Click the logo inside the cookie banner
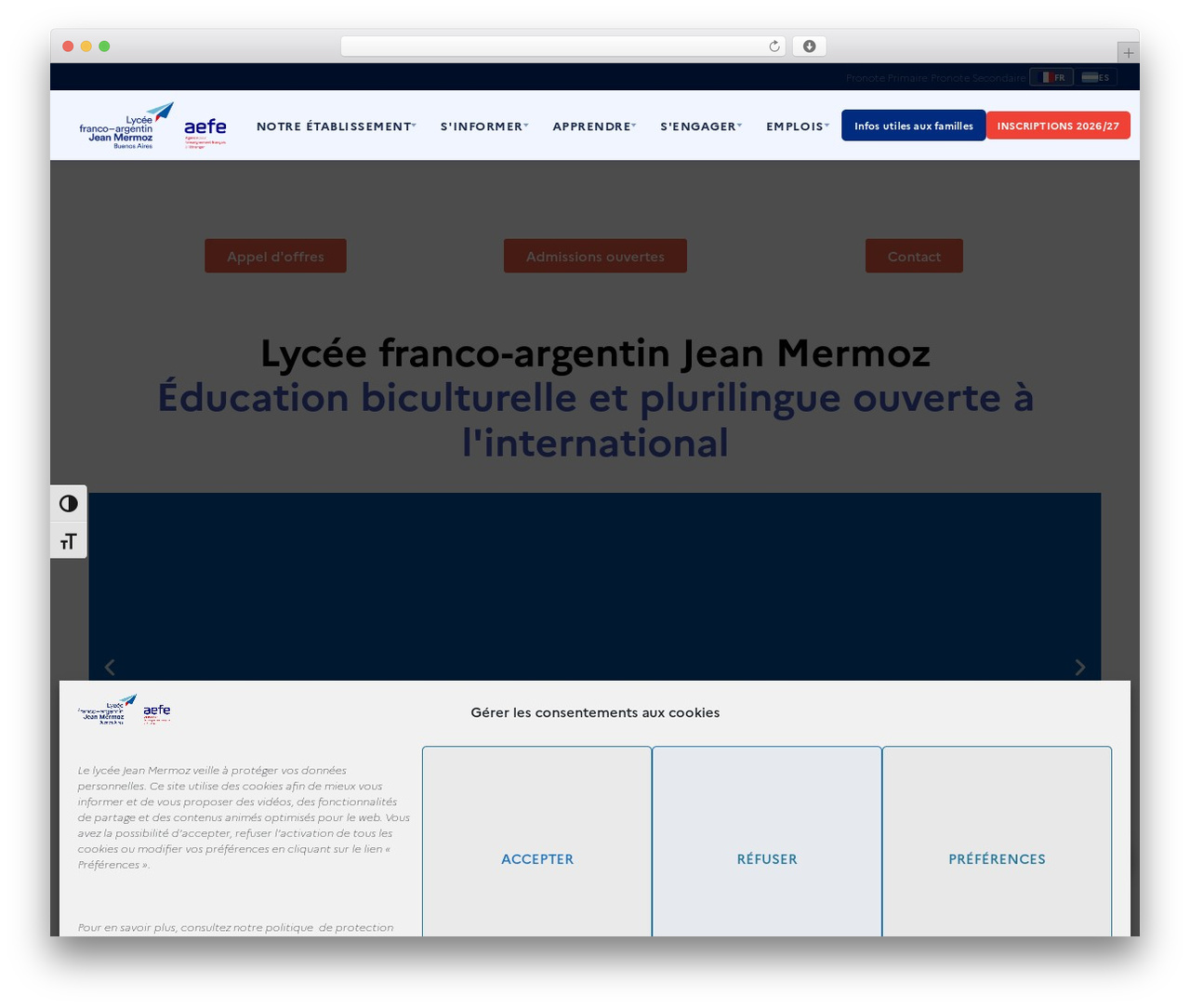Viewport: 1190px width, 1008px height. pyautogui.click(x=124, y=709)
